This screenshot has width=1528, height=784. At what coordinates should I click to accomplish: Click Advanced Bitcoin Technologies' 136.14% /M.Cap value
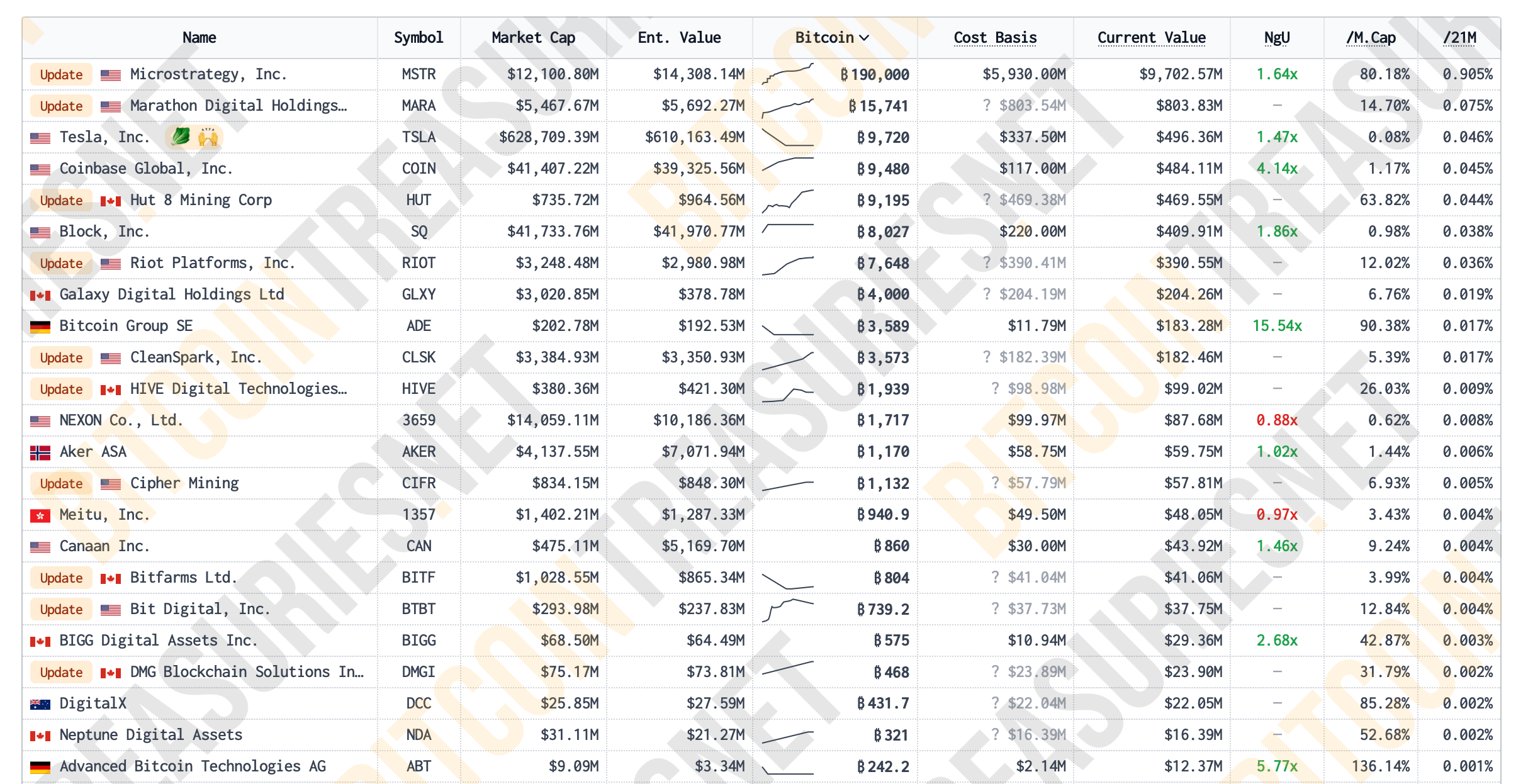pyautogui.click(x=1381, y=766)
